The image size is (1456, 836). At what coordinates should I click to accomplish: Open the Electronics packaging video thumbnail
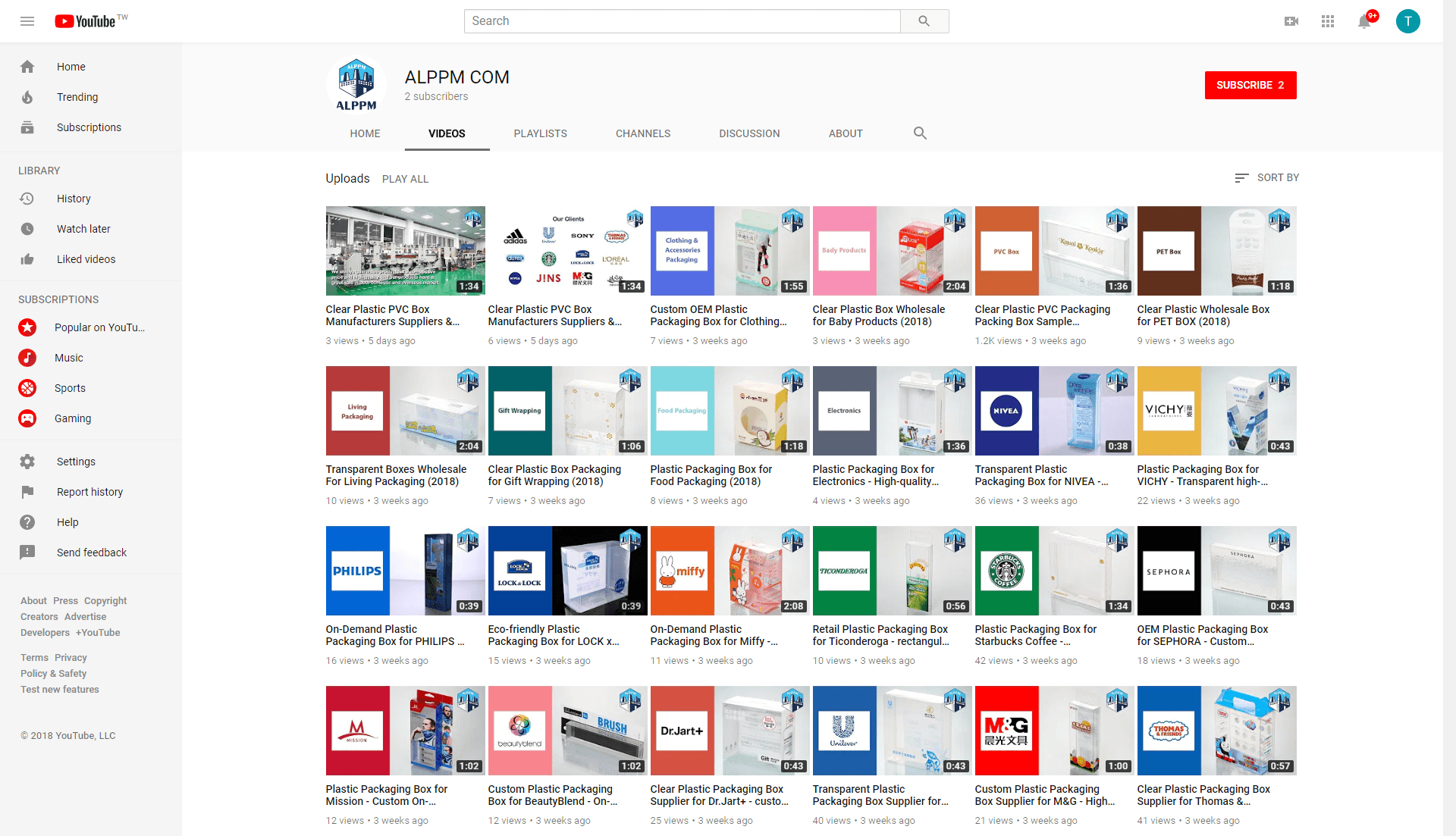tap(892, 411)
